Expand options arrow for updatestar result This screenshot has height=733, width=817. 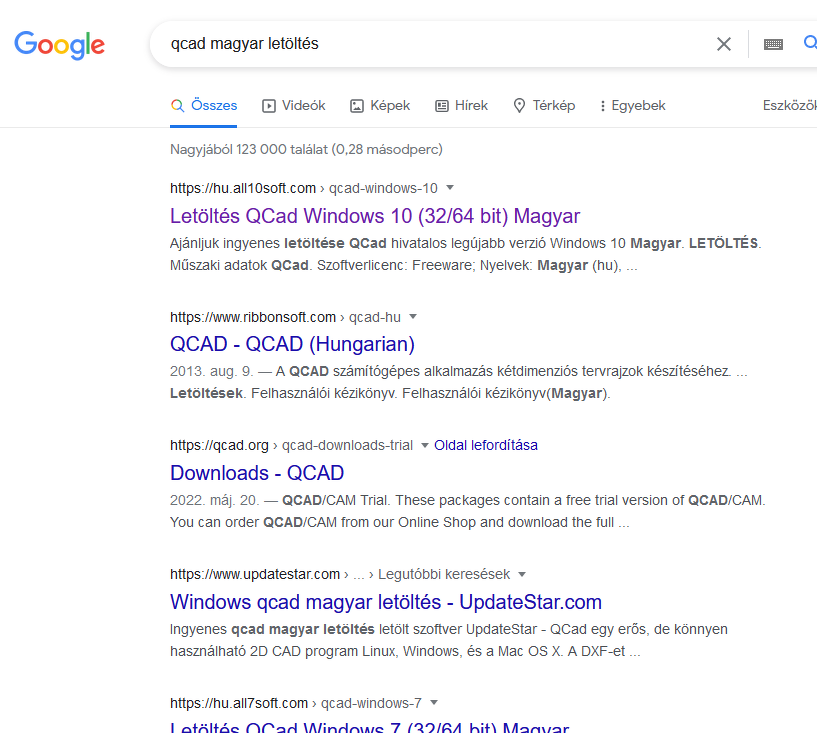(522, 574)
